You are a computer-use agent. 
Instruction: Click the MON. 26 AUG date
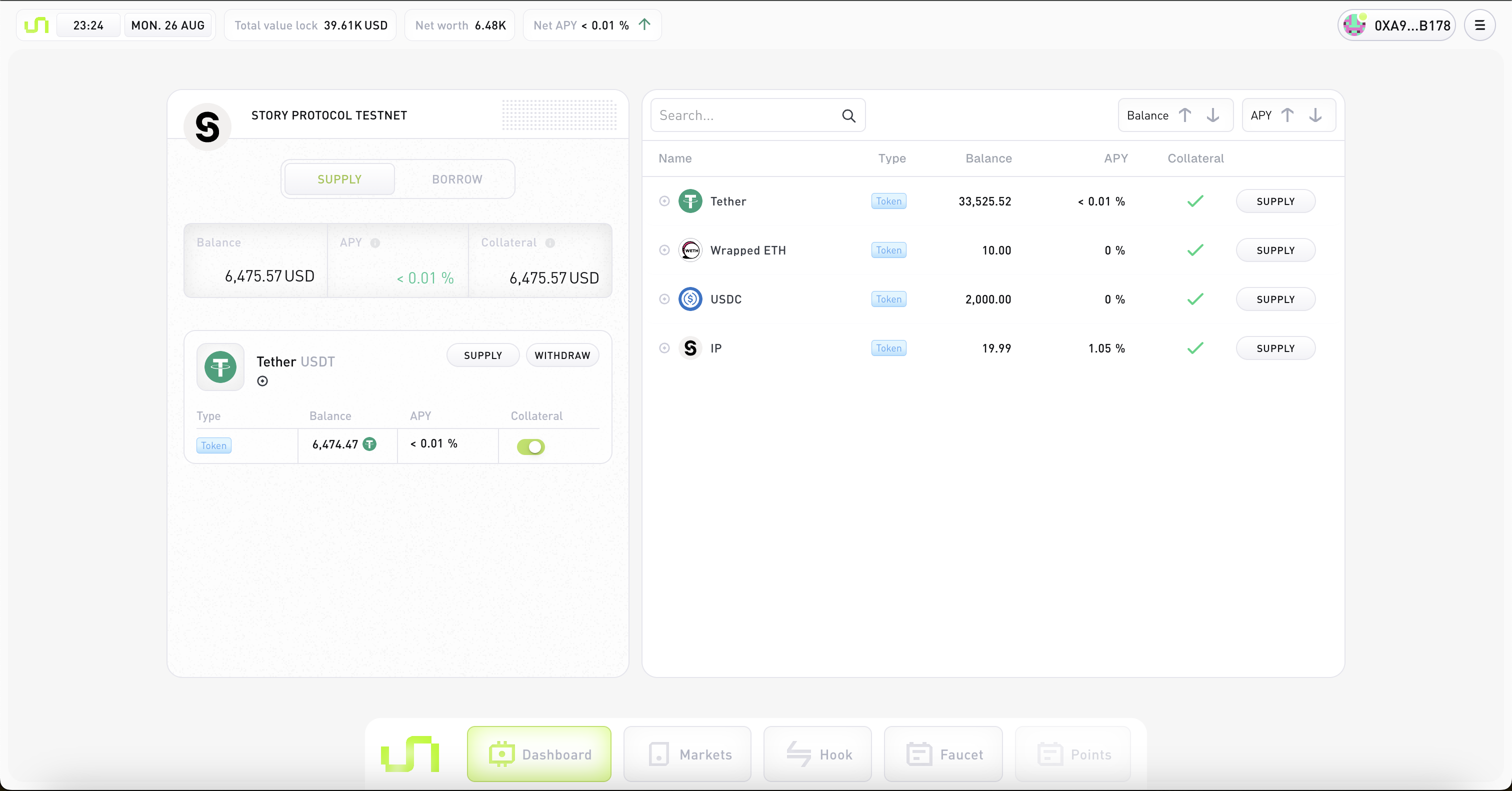click(x=168, y=25)
